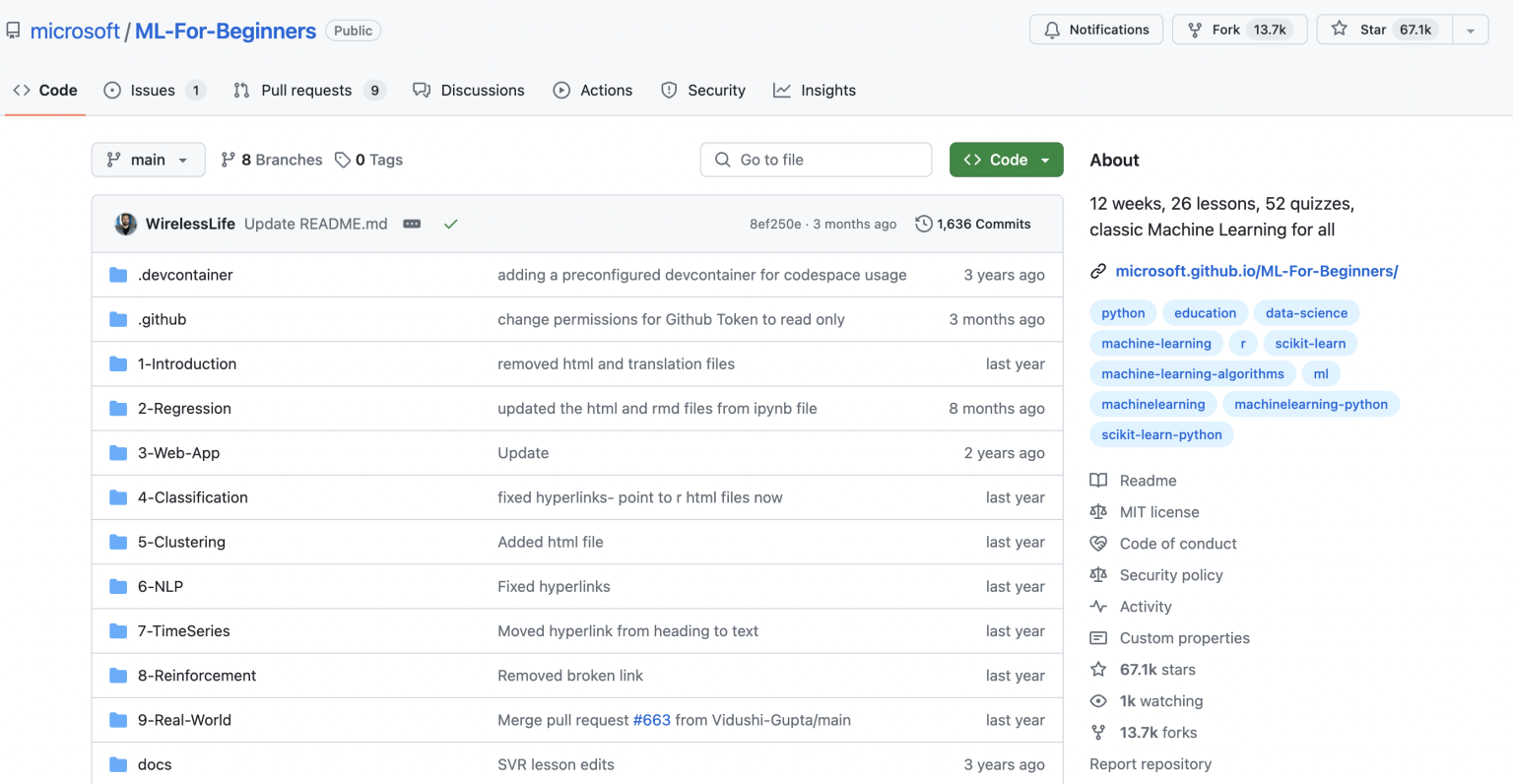Click the green checkmark on latest commit
The image size is (1513, 784).
pos(451,224)
